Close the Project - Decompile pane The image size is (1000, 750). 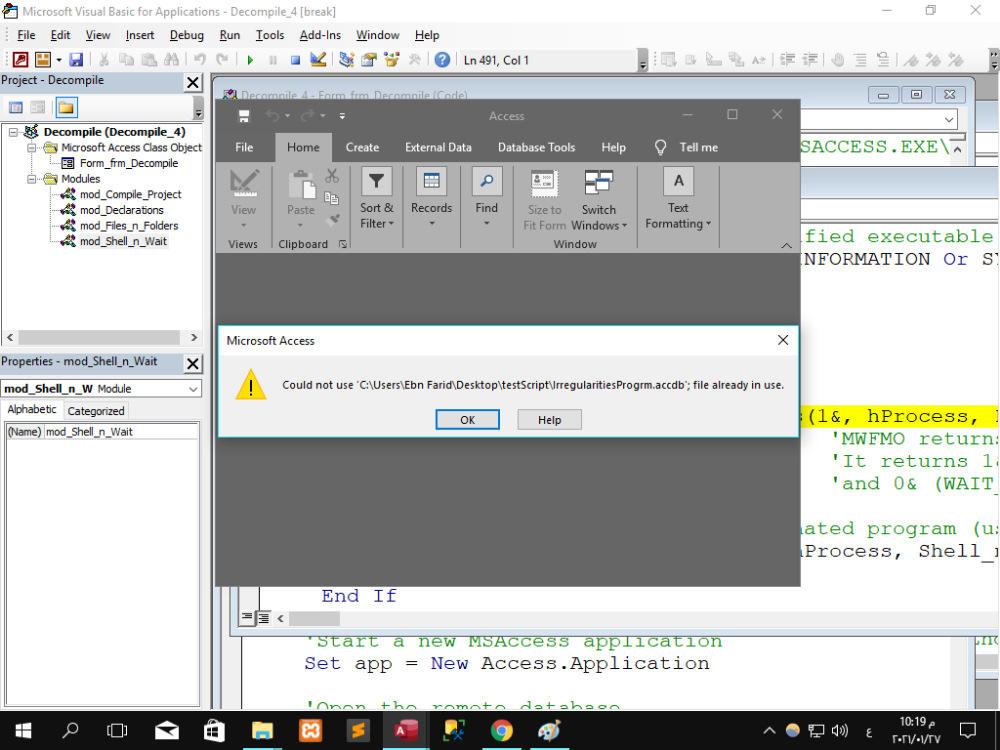click(193, 82)
